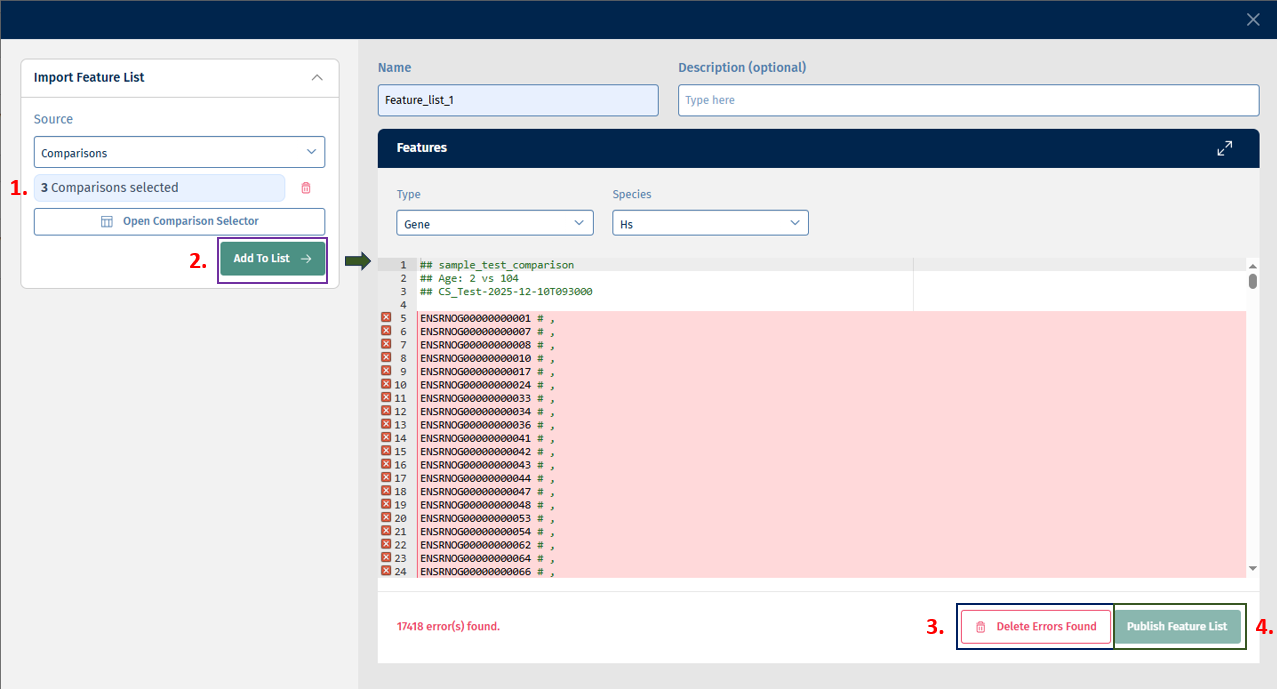Click the error marker on line 18
This screenshot has height=691, width=1277.
[386, 491]
